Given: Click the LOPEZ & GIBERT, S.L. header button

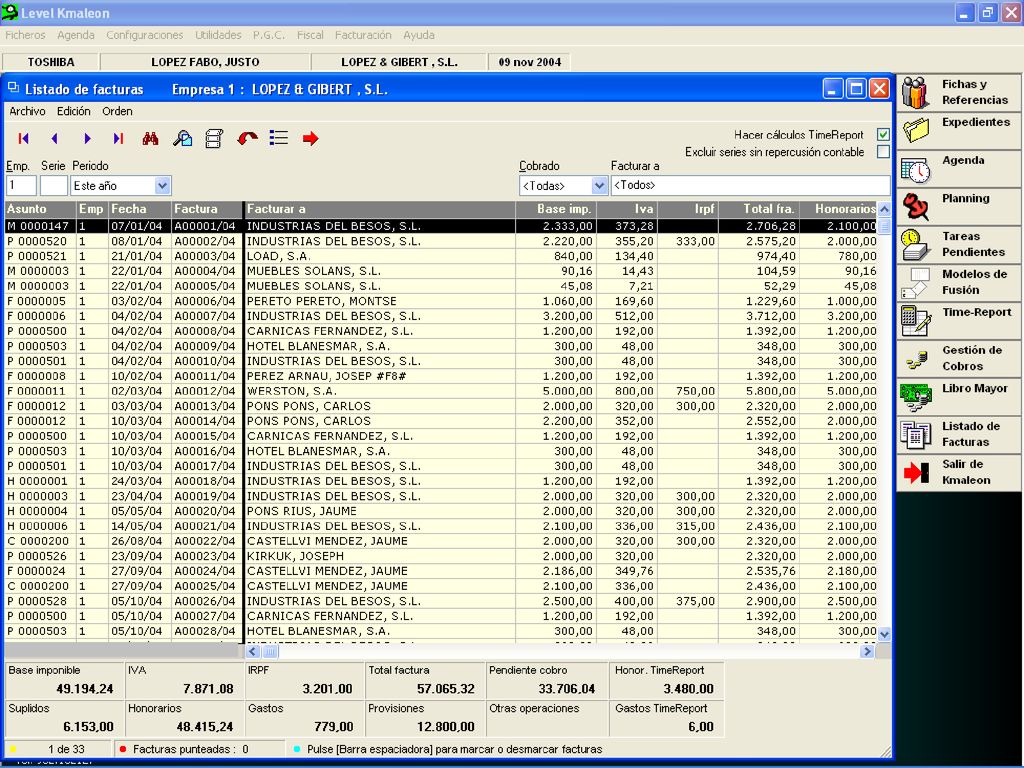Looking at the screenshot, I should 399,62.
